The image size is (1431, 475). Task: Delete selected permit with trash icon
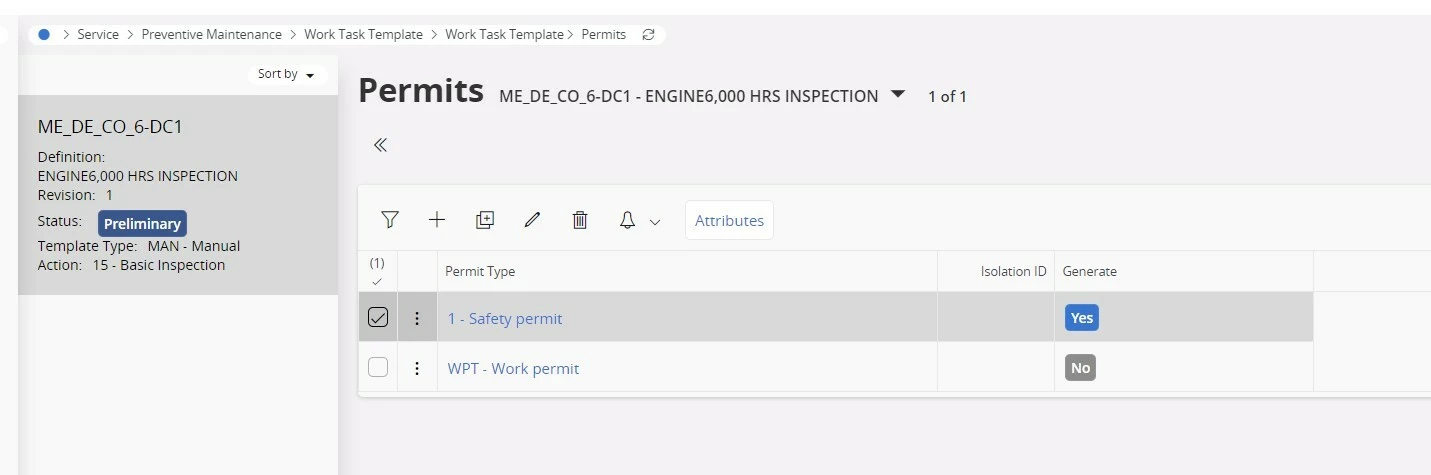point(580,220)
